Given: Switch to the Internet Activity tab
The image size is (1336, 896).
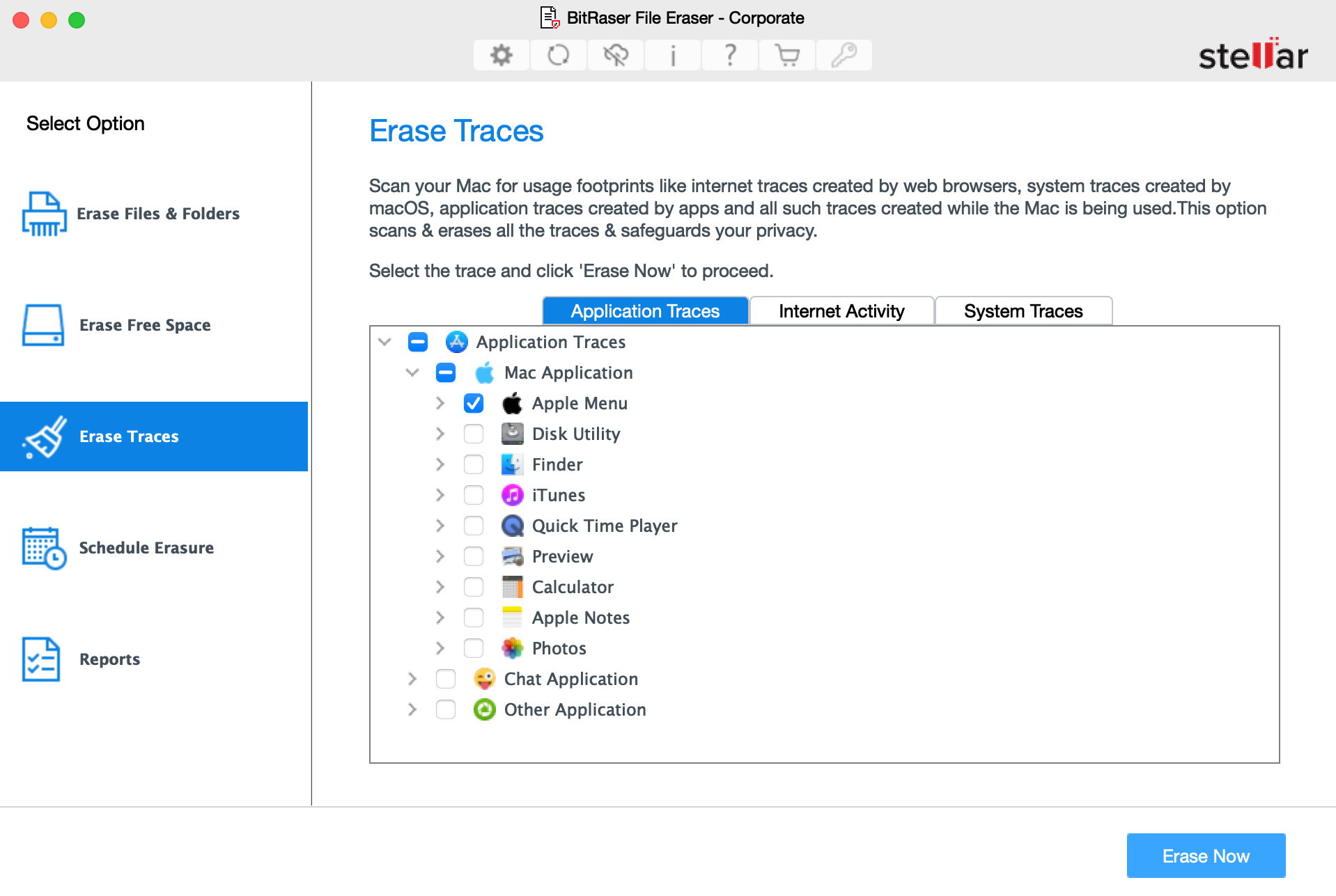Looking at the screenshot, I should point(841,311).
